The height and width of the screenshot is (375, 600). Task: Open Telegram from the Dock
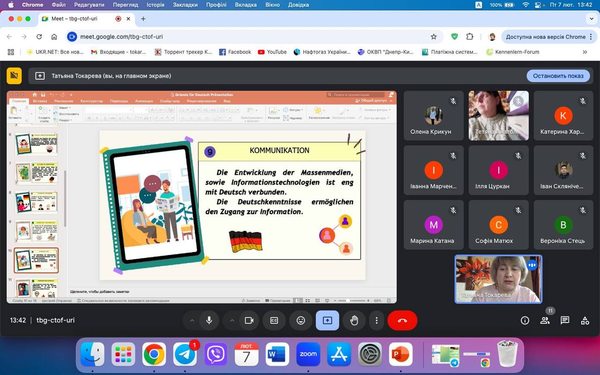click(185, 355)
